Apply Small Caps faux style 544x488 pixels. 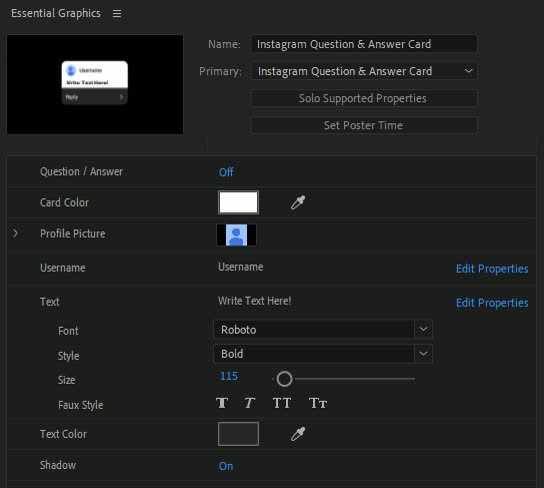tap(318, 403)
